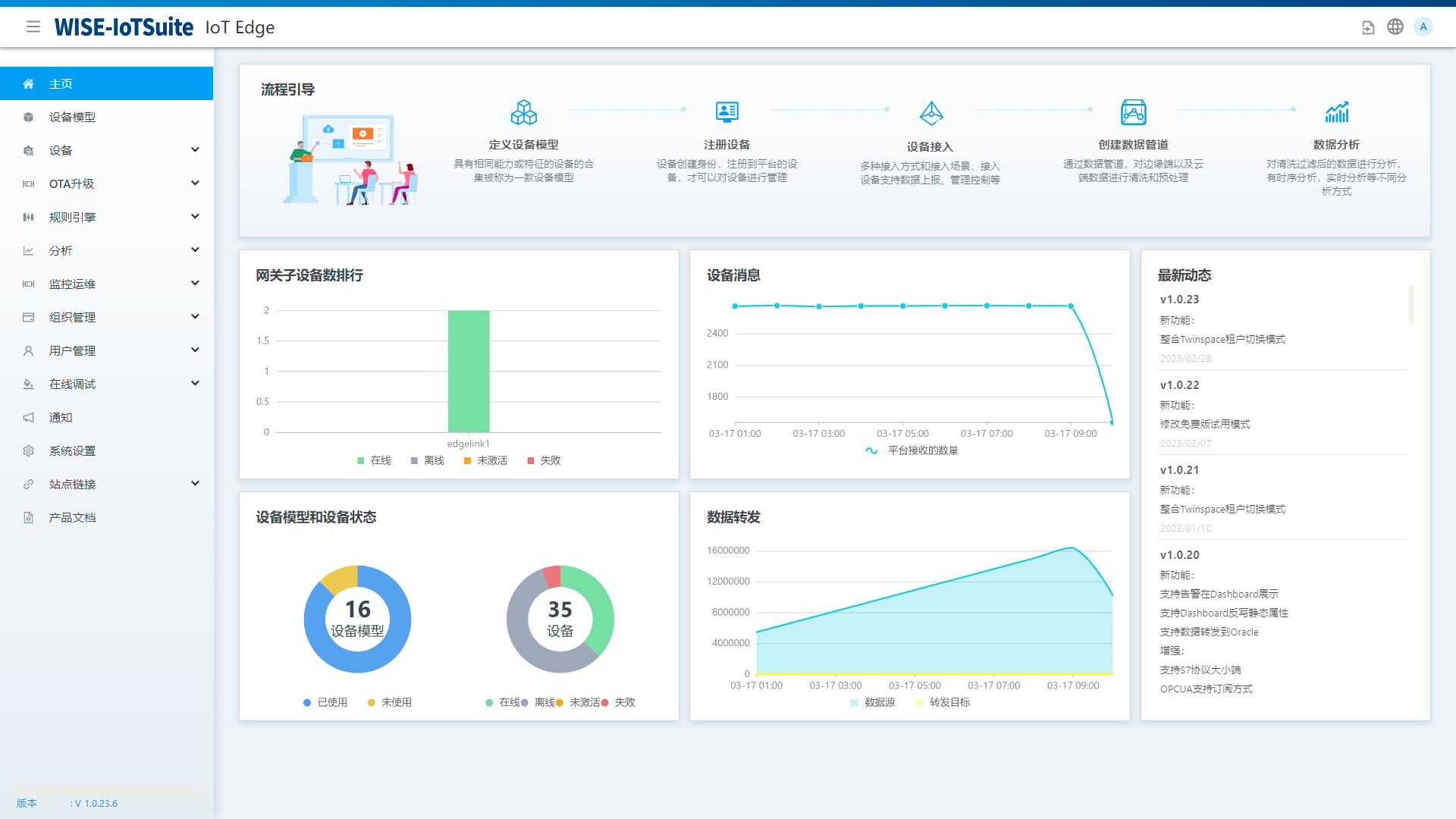Click the 产品文档 document icon
The height and width of the screenshot is (819, 1456).
coord(29,517)
